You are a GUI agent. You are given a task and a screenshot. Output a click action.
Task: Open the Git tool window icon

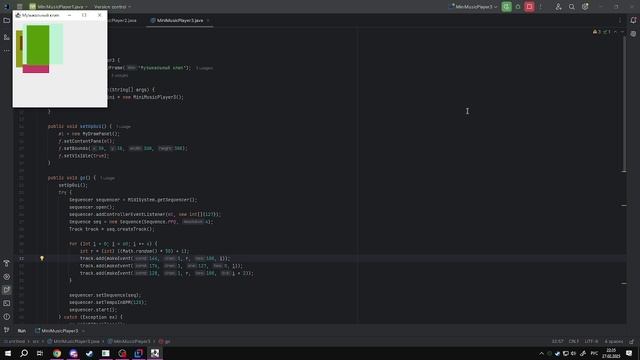(7, 330)
